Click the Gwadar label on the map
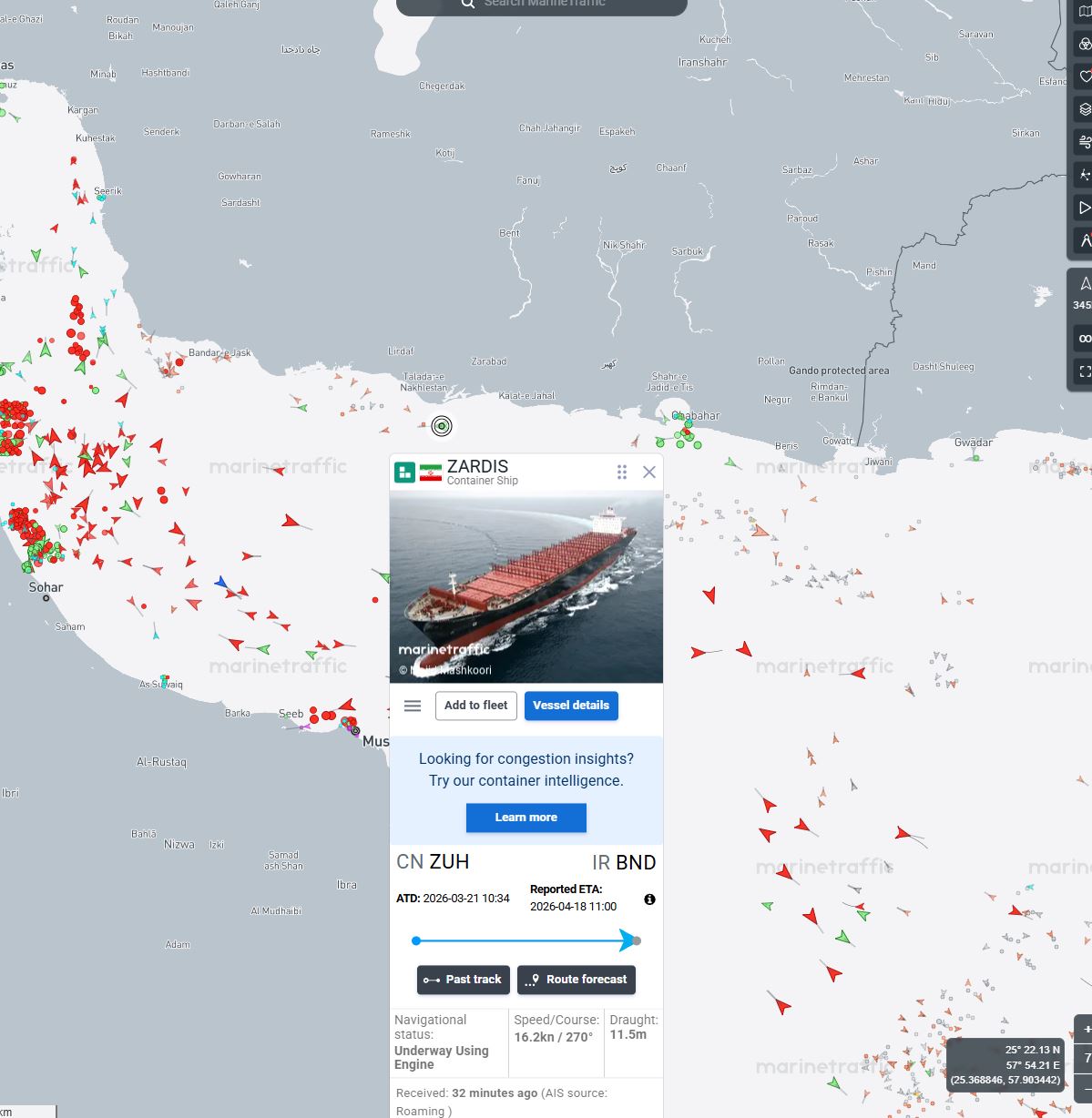This screenshot has height=1118, width=1092. pos(974,442)
